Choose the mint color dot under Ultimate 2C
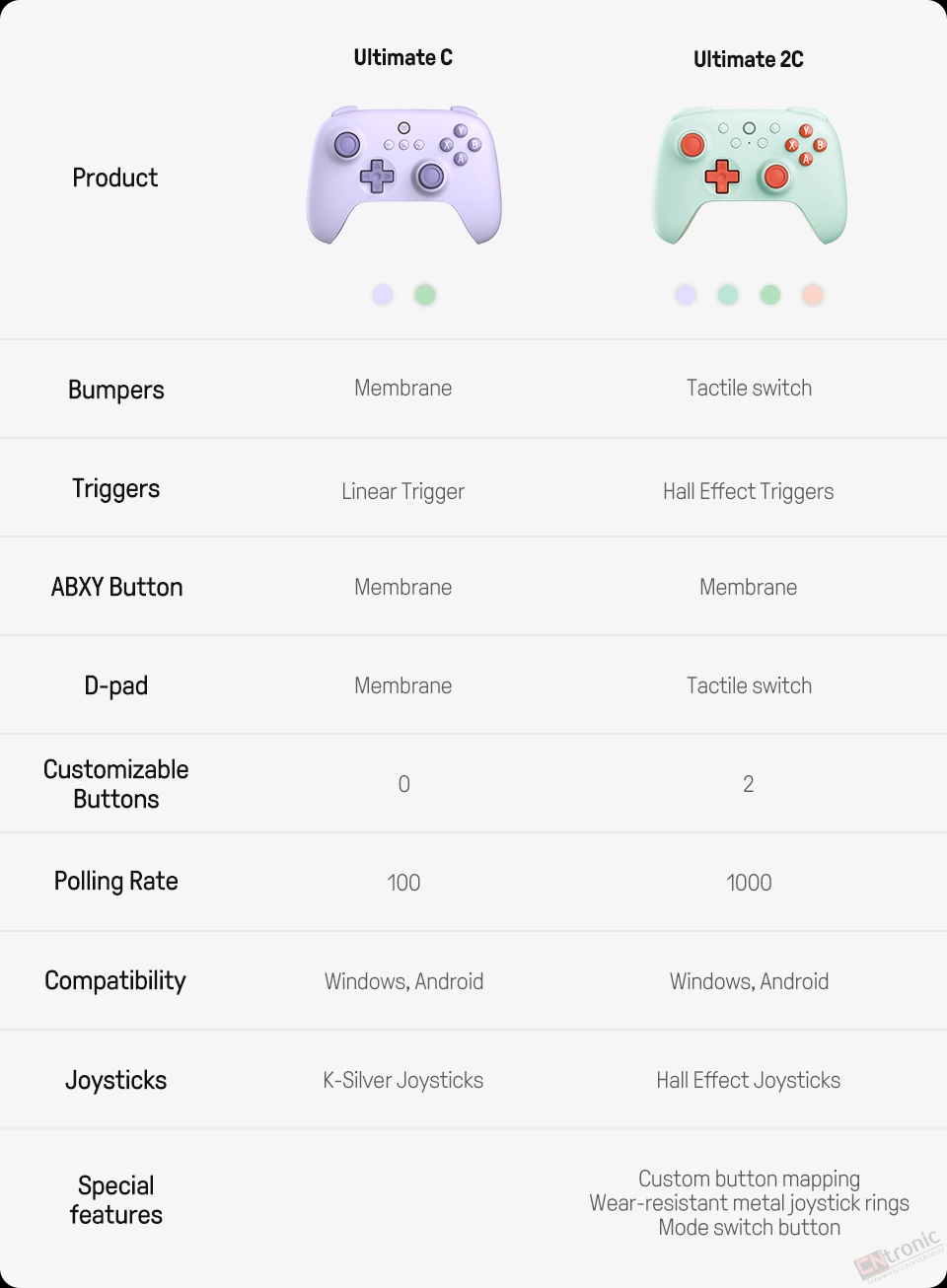Screen dimensions: 947x1288 click(728, 295)
